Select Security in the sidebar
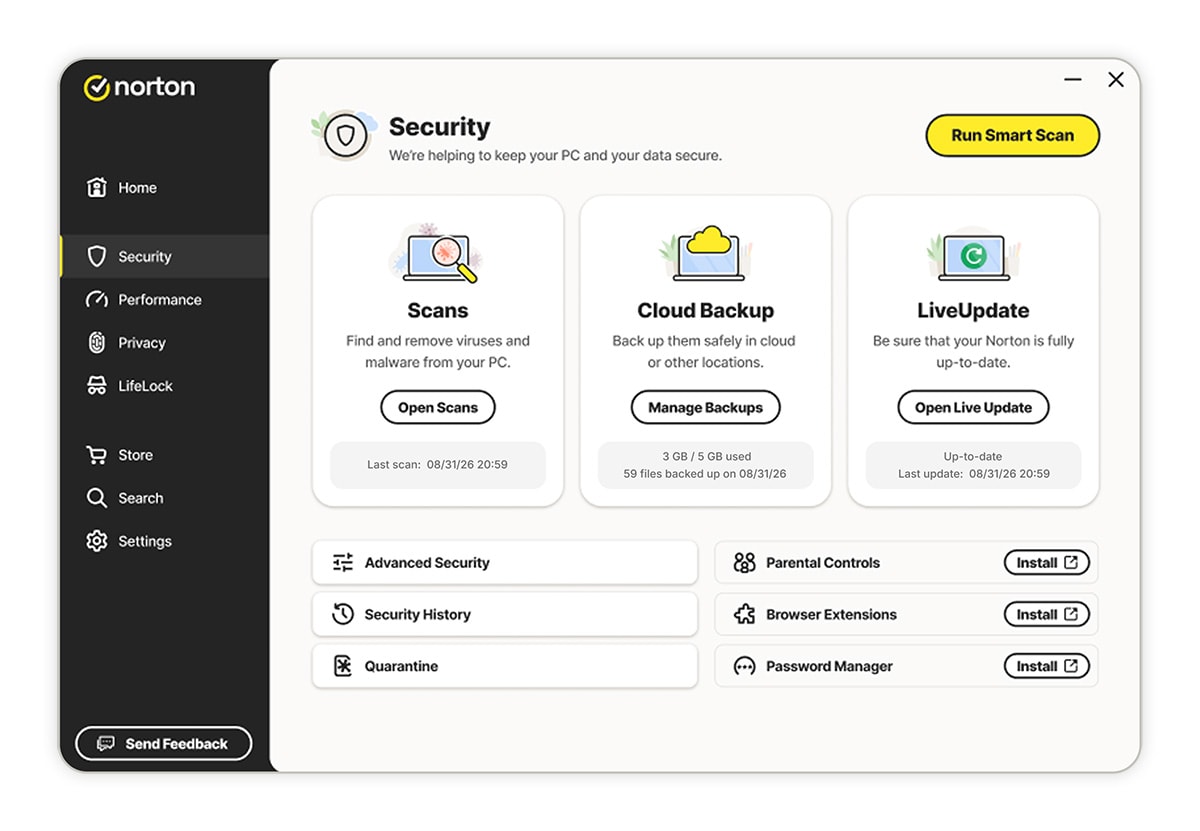The width and height of the screenshot is (1200, 831). click(x=164, y=256)
